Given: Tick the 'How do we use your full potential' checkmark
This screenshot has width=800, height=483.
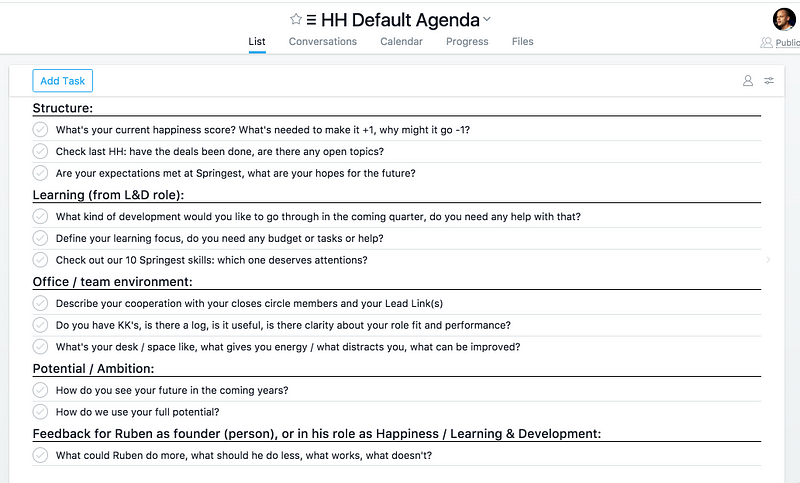Looking at the screenshot, I should pyautogui.click(x=40, y=412).
